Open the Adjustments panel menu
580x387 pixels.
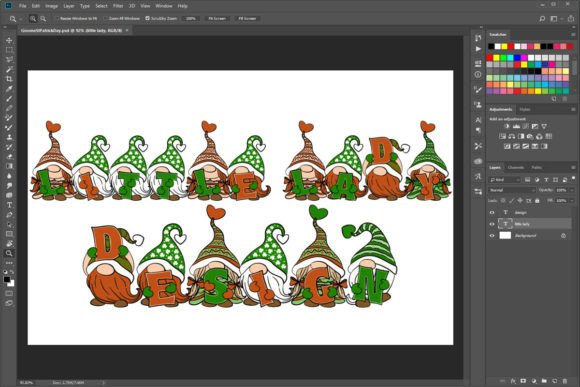point(573,110)
